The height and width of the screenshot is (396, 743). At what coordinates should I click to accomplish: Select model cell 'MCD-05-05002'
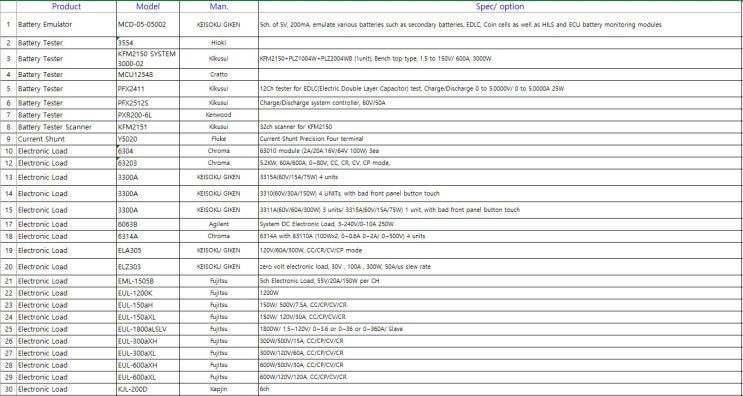[148, 25]
